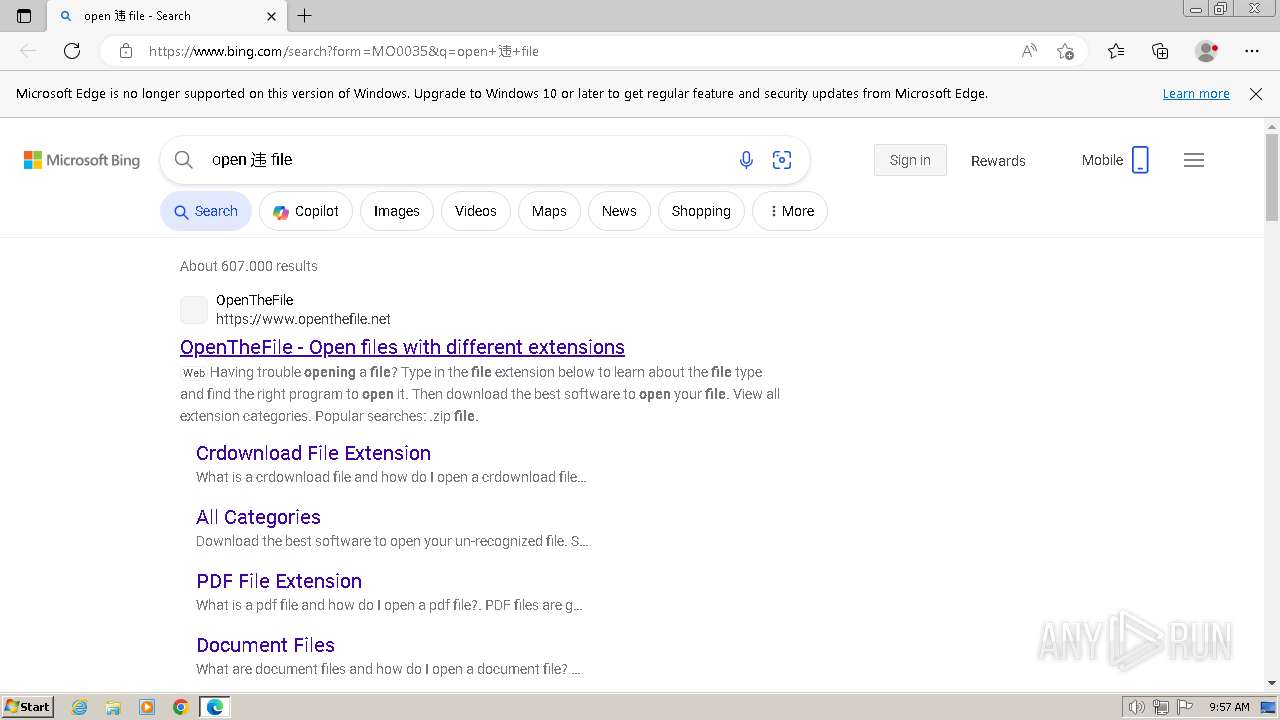Image resolution: width=1280 pixels, height=720 pixels.
Task: Go back to the previous page
Action: coord(28,51)
